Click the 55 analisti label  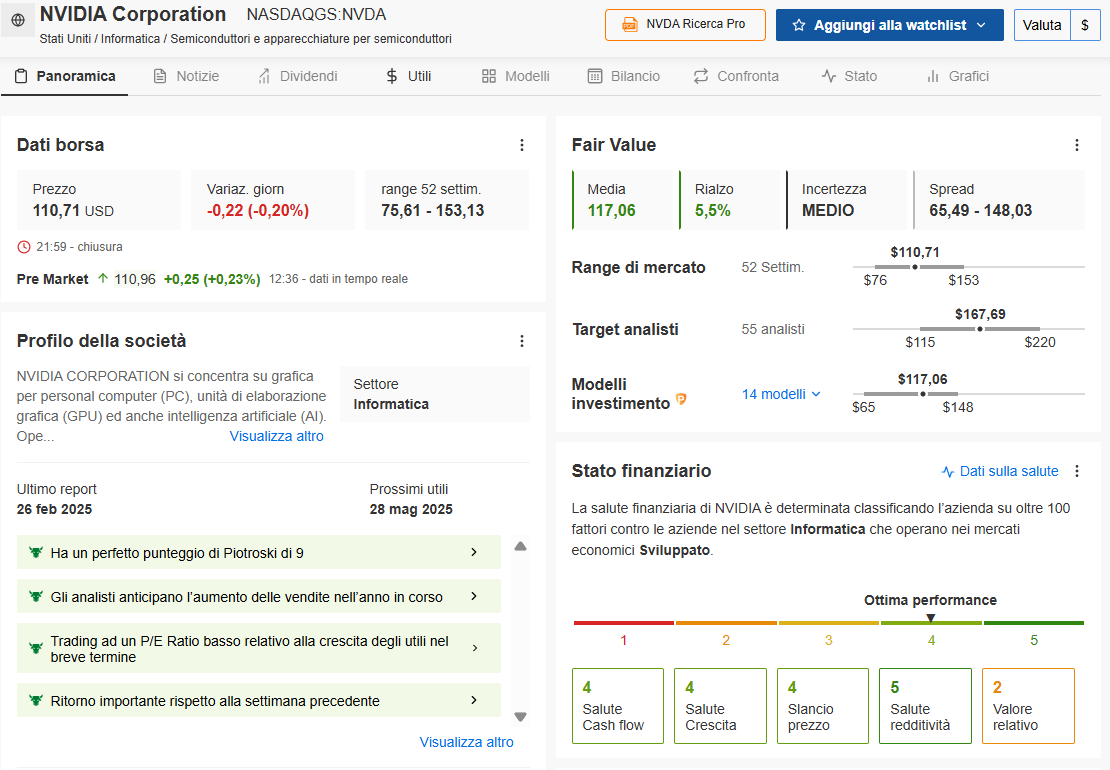click(773, 330)
